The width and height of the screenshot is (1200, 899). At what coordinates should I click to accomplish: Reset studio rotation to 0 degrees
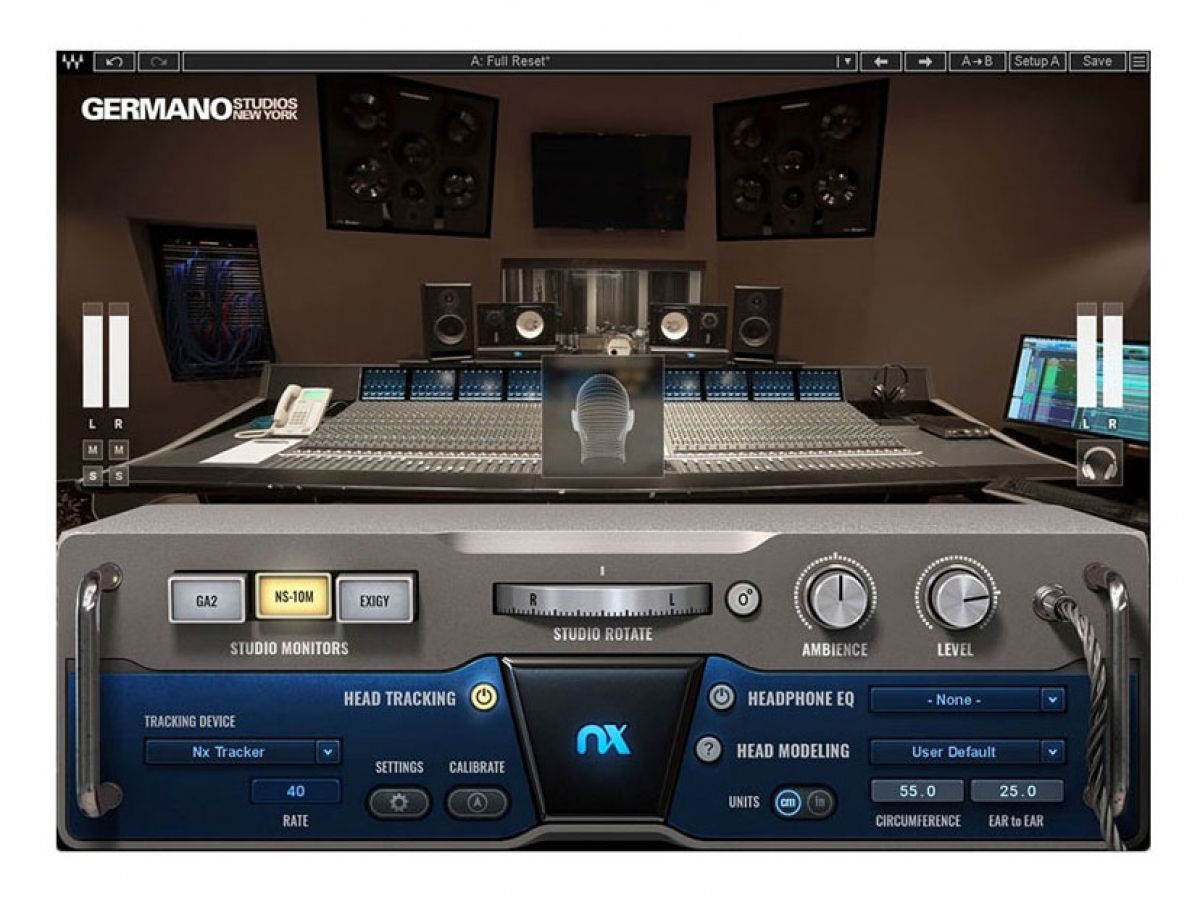click(x=742, y=599)
